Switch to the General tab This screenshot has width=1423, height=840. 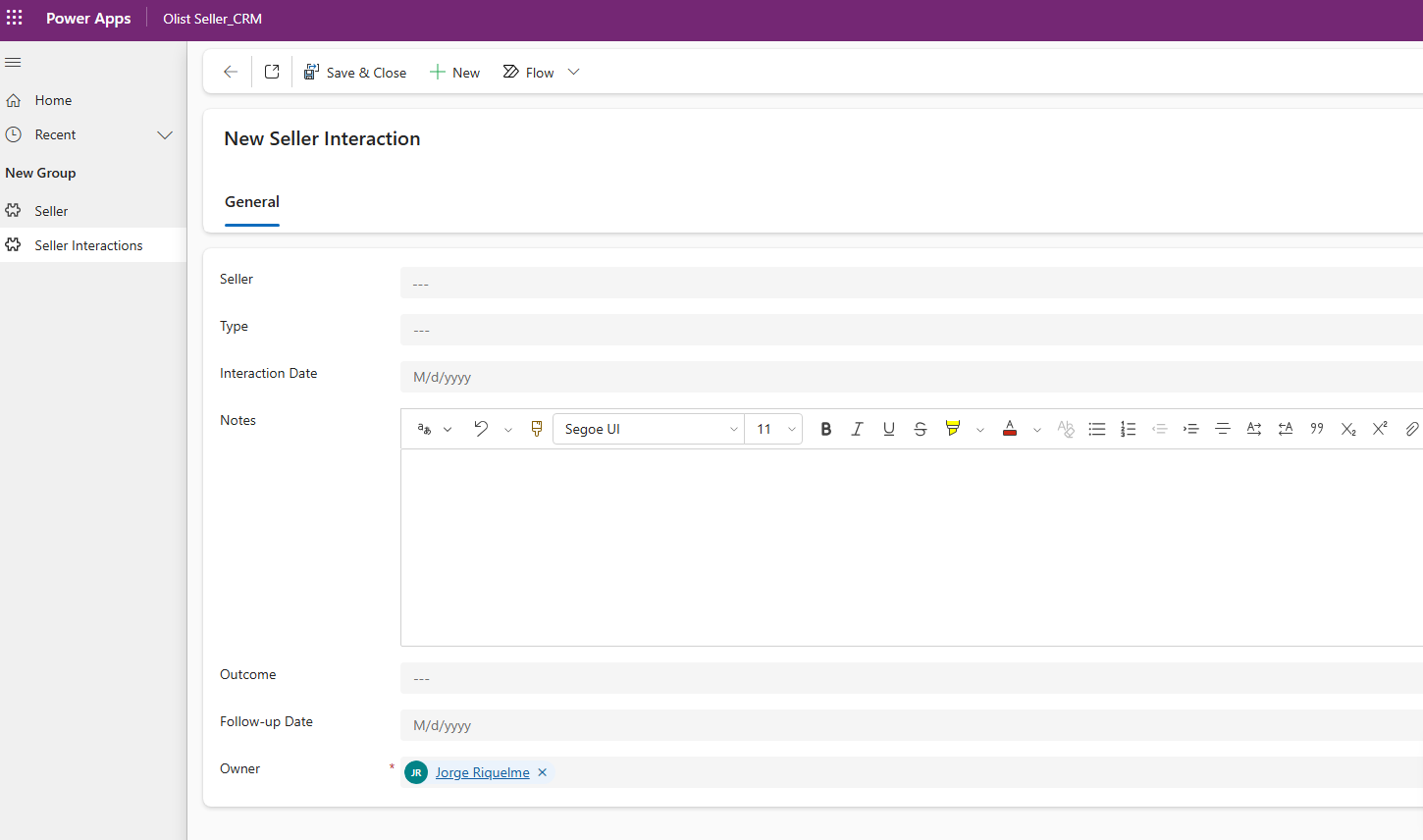tap(252, 202)
